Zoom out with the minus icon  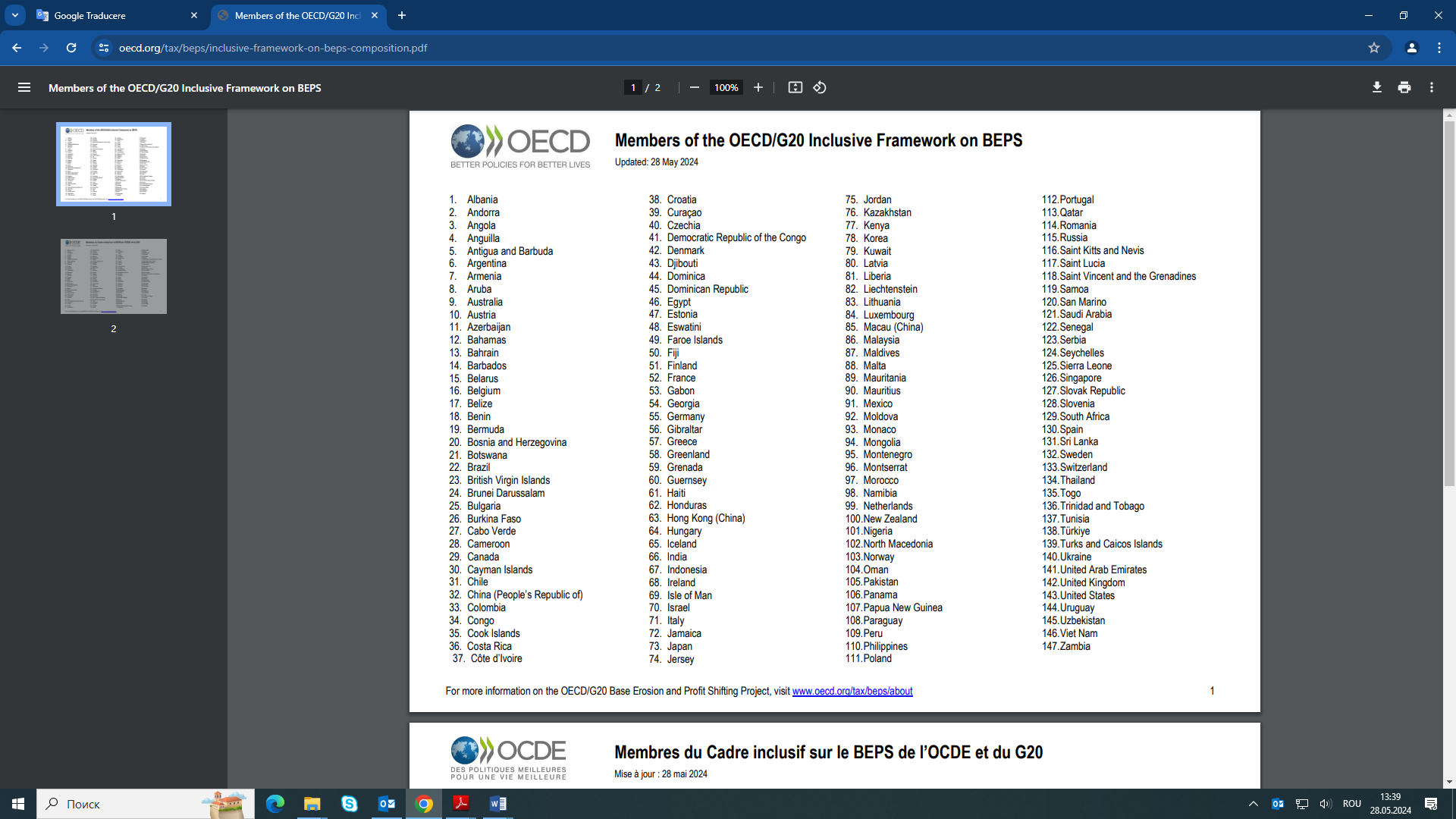click(x=694, y=87)
